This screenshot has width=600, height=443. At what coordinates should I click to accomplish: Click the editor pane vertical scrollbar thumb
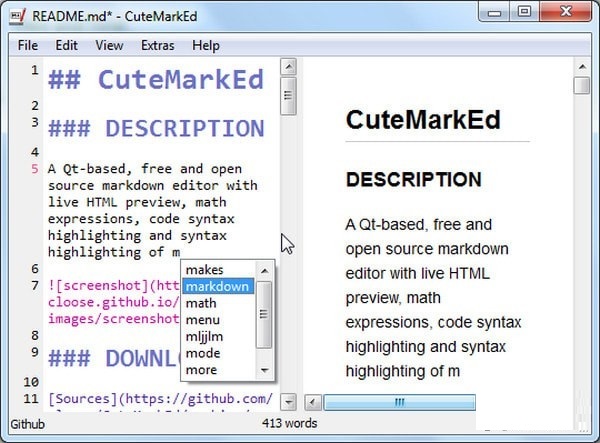pyautogui.click(x=289, y=96)
